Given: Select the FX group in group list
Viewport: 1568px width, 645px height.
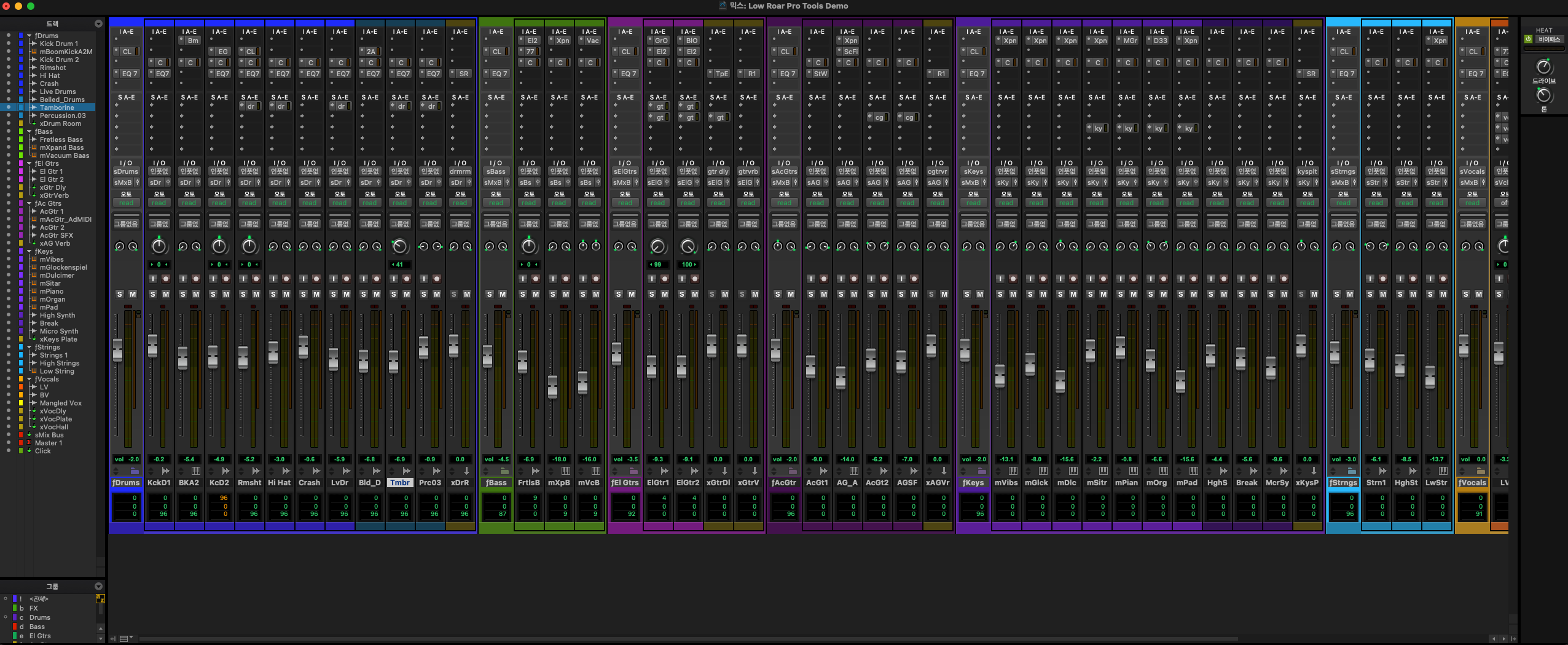Looking at the screenshot, I should click(34, 608).
